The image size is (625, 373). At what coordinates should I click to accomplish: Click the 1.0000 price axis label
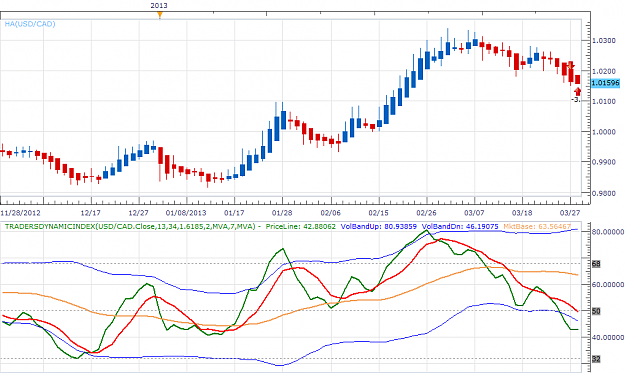(x=604, y=132)
